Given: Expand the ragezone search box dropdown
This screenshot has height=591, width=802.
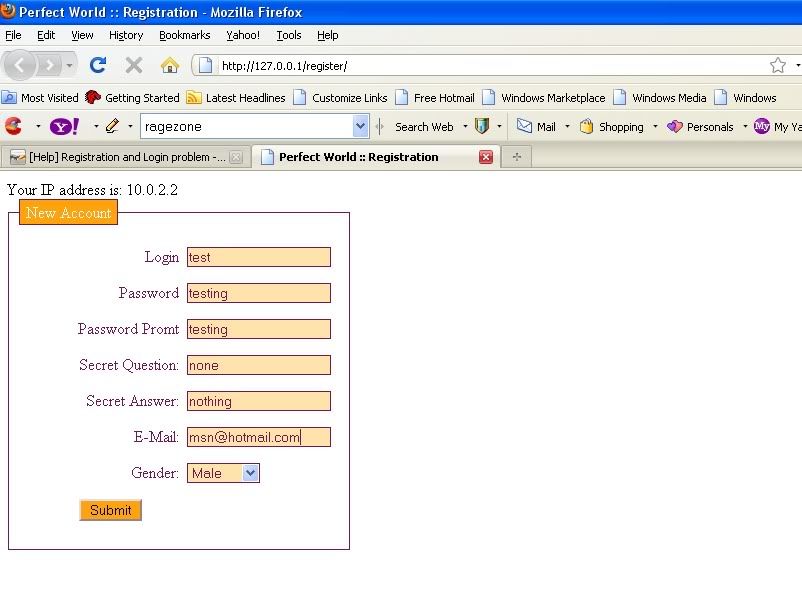Looking at the screenshot, I should (x=358, y=127).
